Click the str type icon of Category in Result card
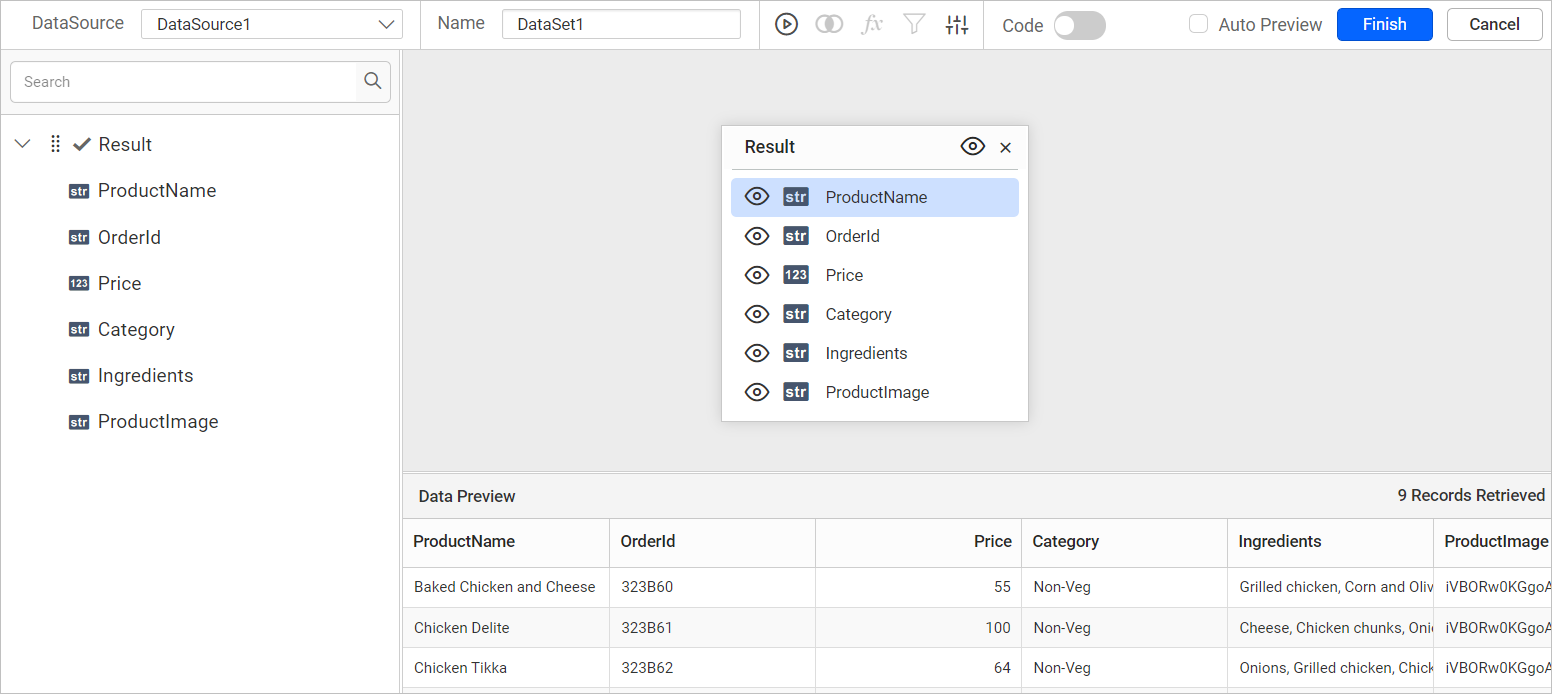1552x694 pixels. point(796,314)
